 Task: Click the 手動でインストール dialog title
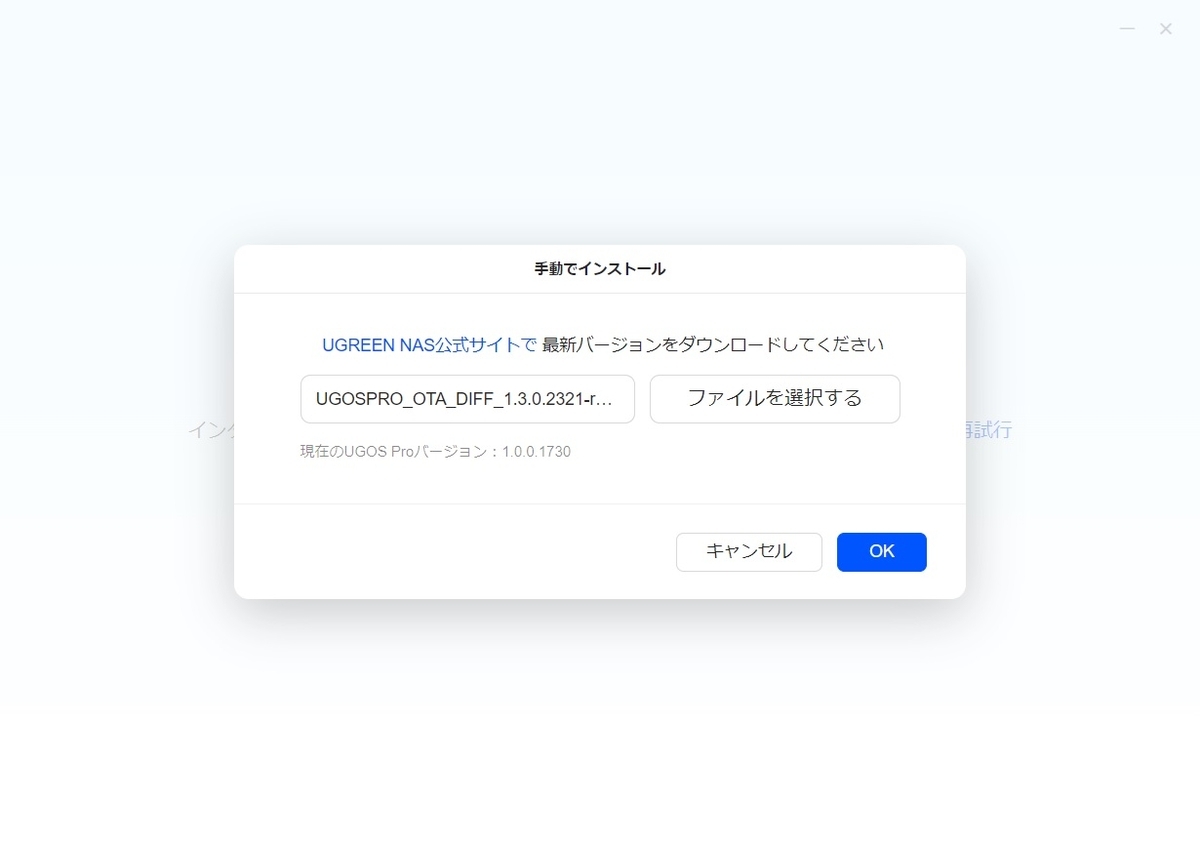click(600, 269)
